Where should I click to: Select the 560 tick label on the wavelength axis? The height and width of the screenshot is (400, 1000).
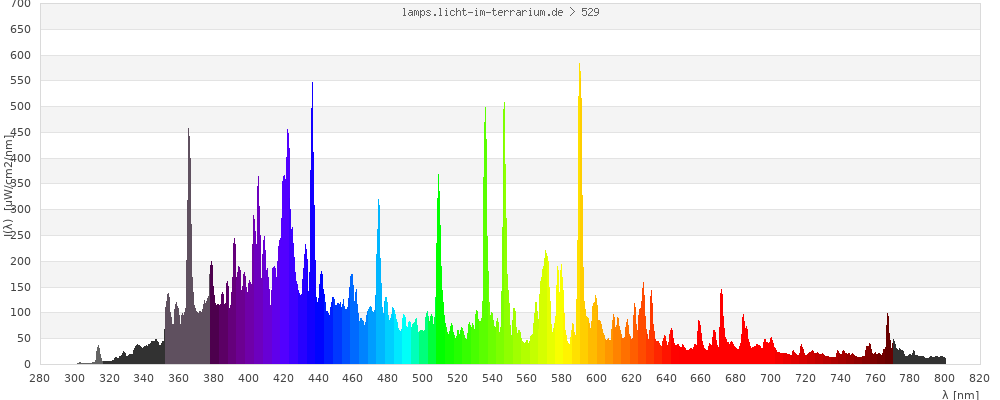point(527,378)
